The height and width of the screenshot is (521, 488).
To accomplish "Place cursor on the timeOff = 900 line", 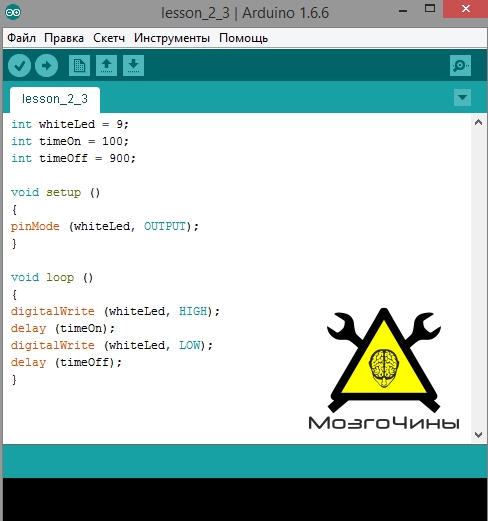I will (73, 158).
